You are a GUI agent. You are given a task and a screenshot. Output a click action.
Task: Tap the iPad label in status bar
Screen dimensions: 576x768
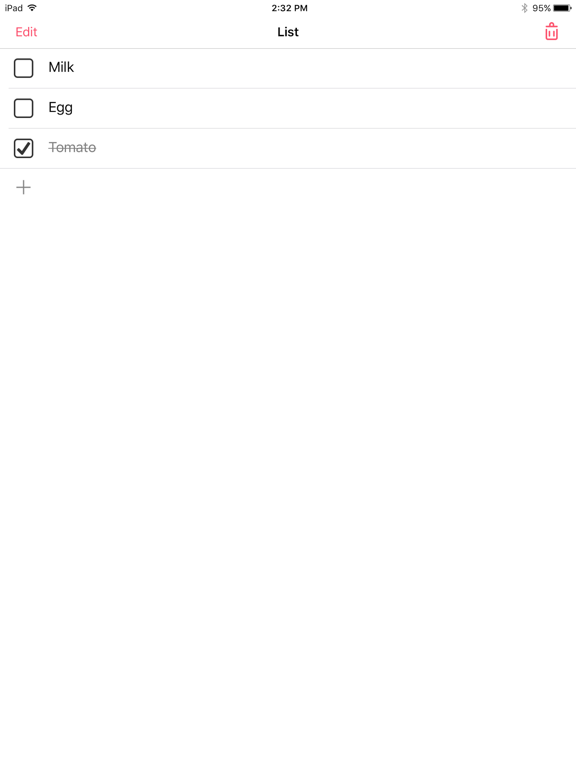[x=14, y=8]
